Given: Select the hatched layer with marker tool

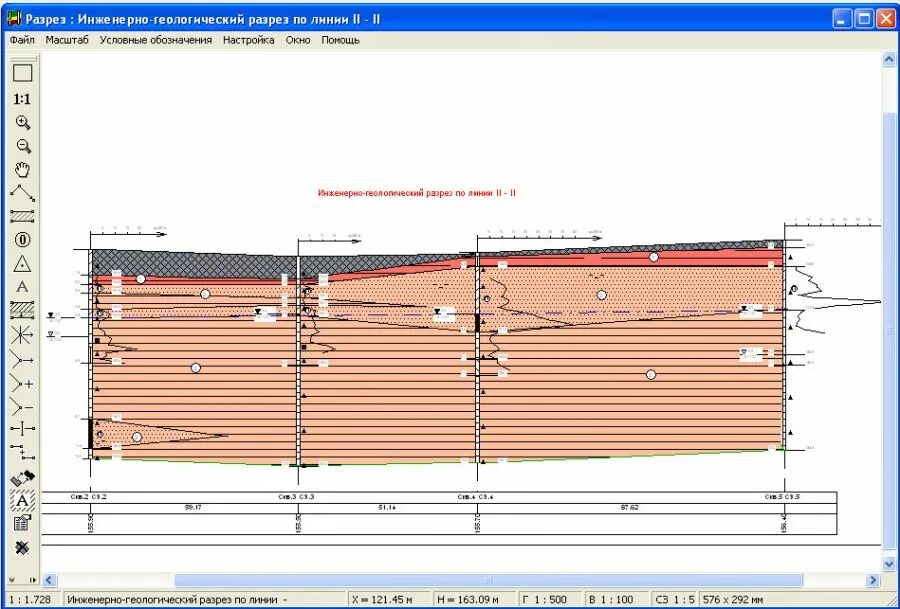Looking at the screenshot, I should click(x=22, y=310).
